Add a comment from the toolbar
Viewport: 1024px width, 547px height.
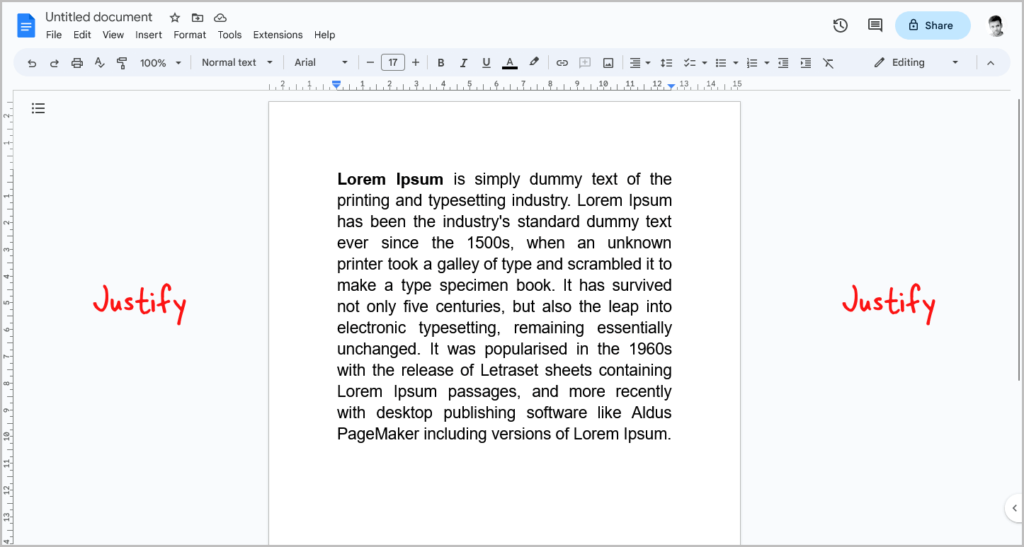pos(585,63)
